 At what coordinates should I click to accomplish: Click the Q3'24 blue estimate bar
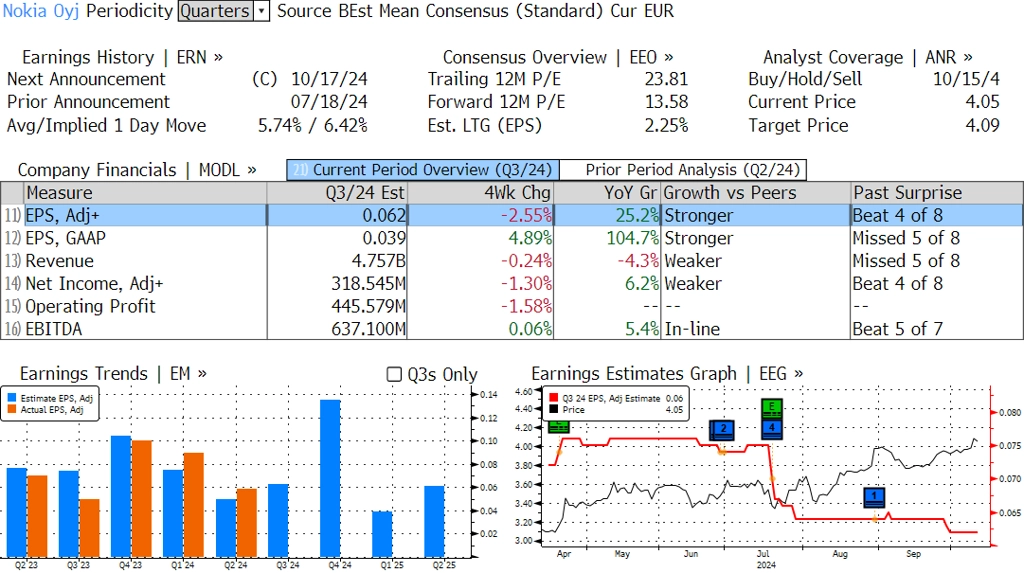278,521
